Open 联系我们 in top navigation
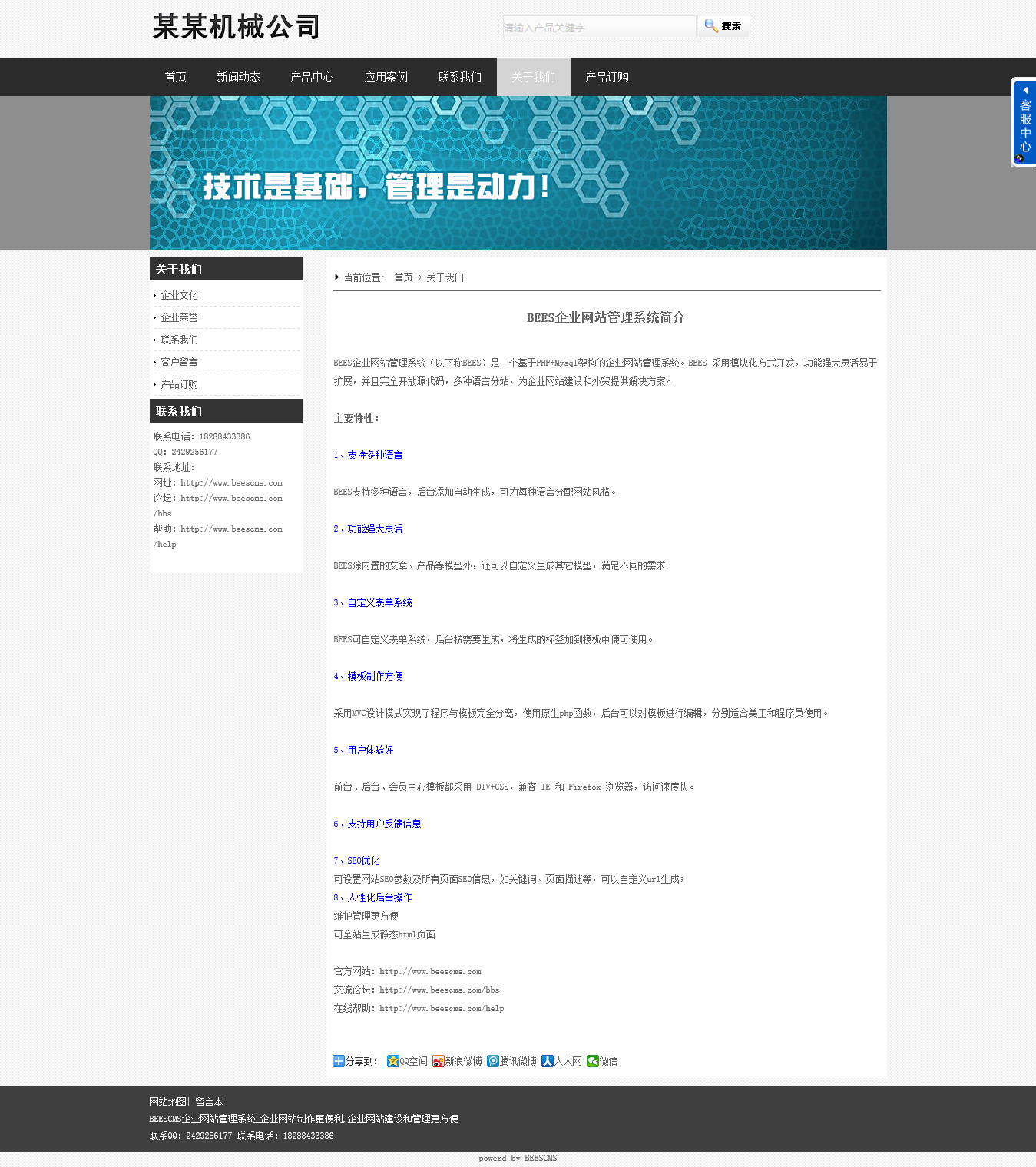The image size is (1036, 1167). tap(460, 77)
